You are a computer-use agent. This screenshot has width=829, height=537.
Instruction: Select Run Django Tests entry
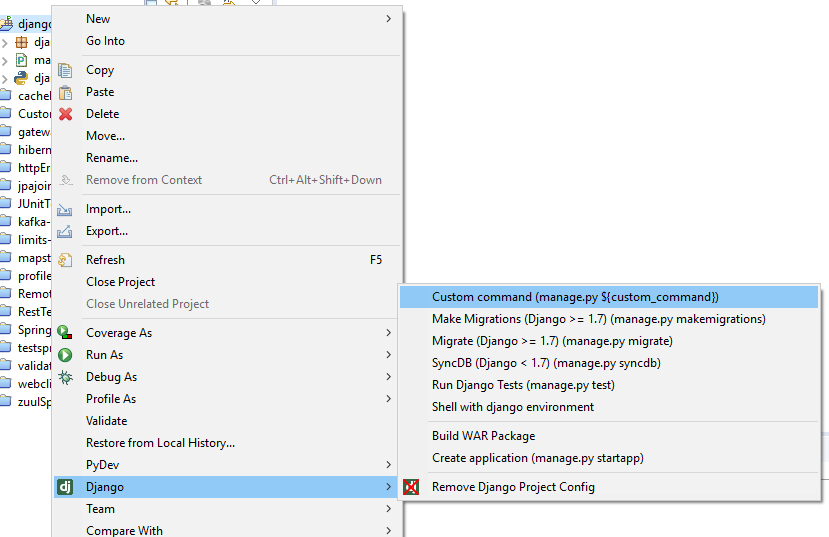click(x=609, y=385)
